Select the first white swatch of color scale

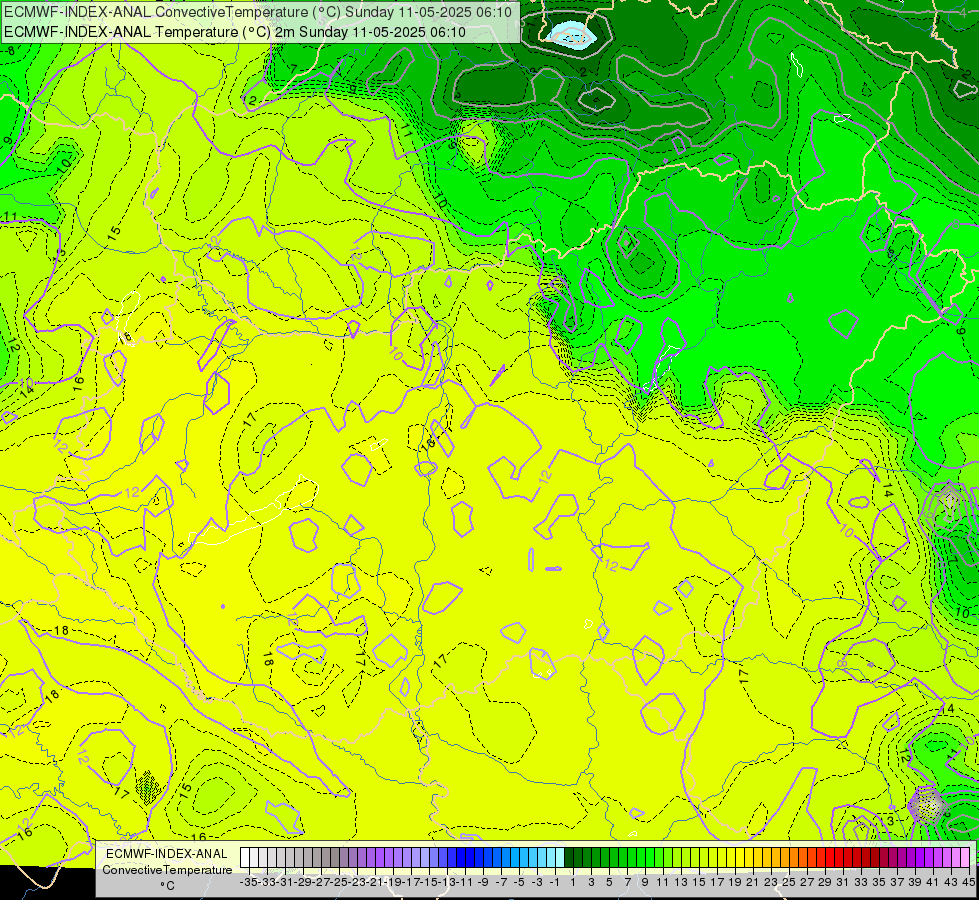245,858
